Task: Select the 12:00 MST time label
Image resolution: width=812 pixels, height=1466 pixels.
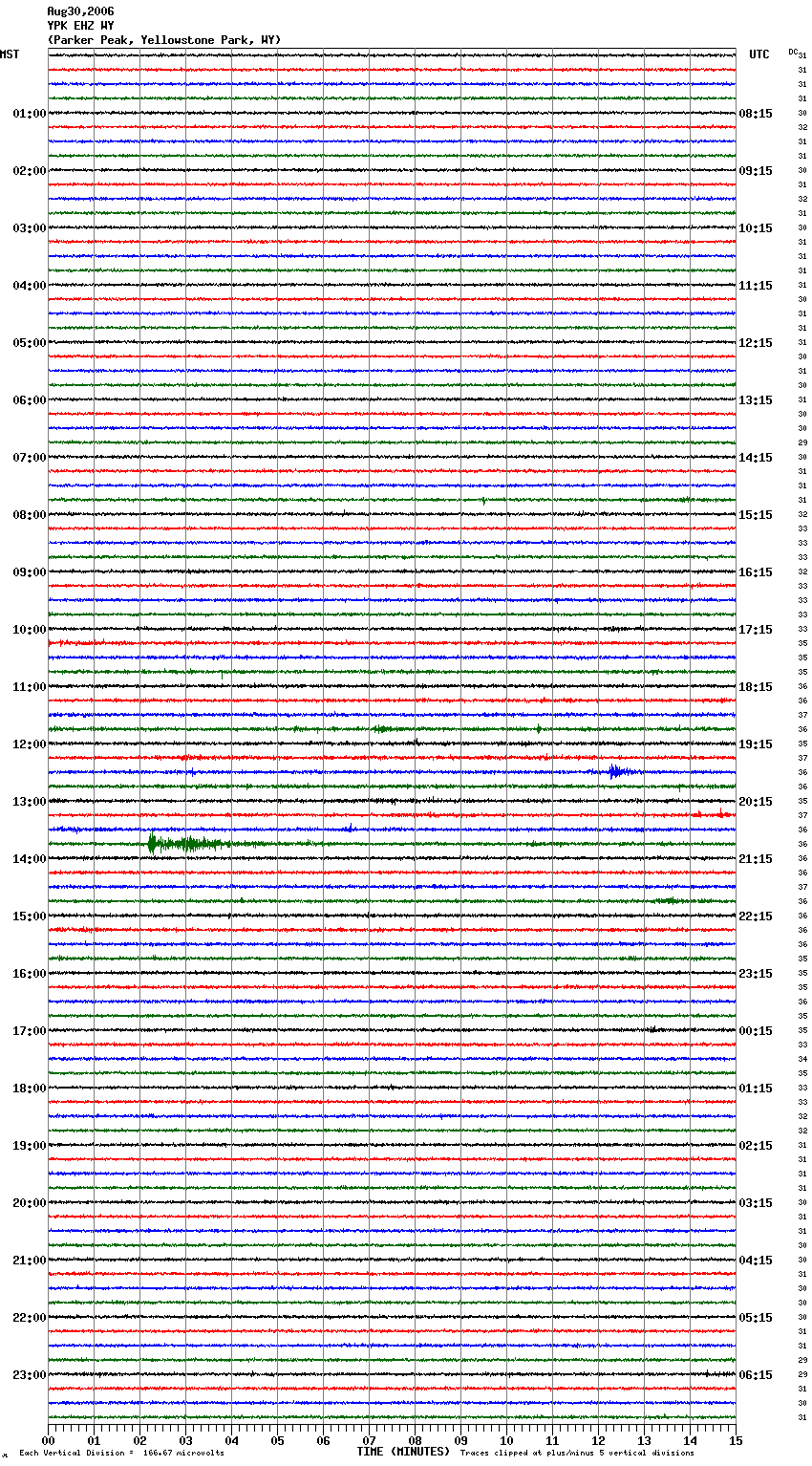Action: point(29,744)
